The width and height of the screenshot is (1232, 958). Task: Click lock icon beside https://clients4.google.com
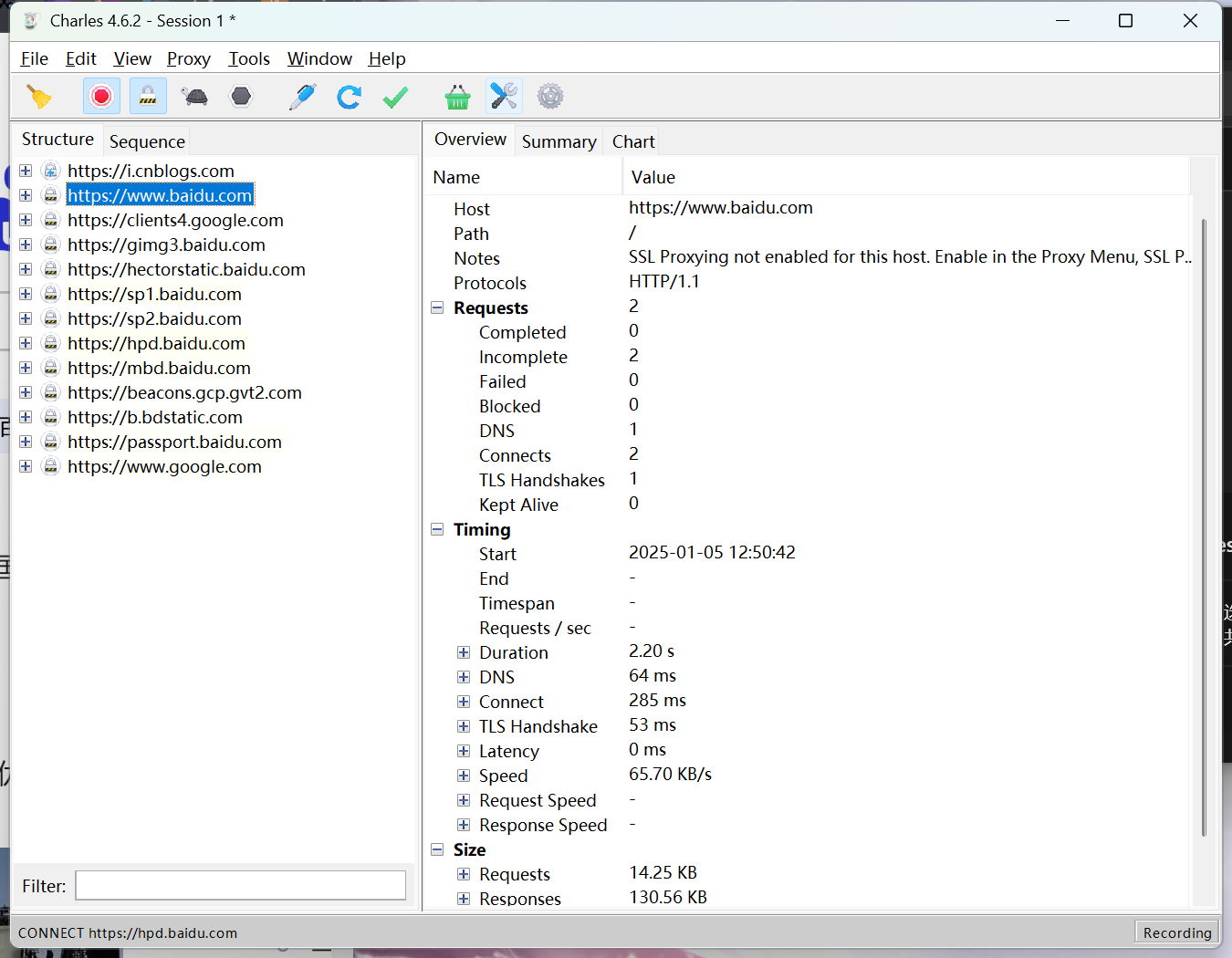point(51,220)
